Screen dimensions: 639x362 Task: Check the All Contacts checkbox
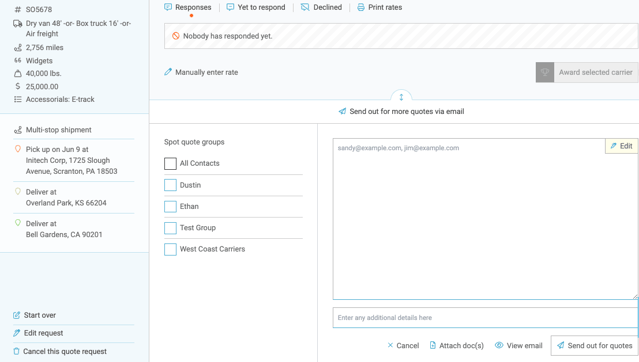click(170, 163)
